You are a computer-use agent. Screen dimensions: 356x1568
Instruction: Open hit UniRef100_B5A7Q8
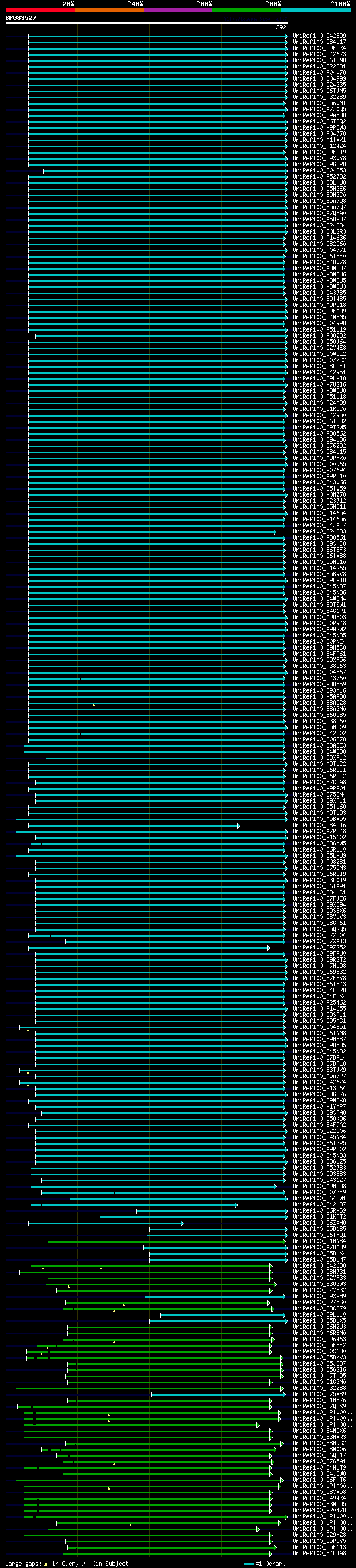tap(319, 201)
